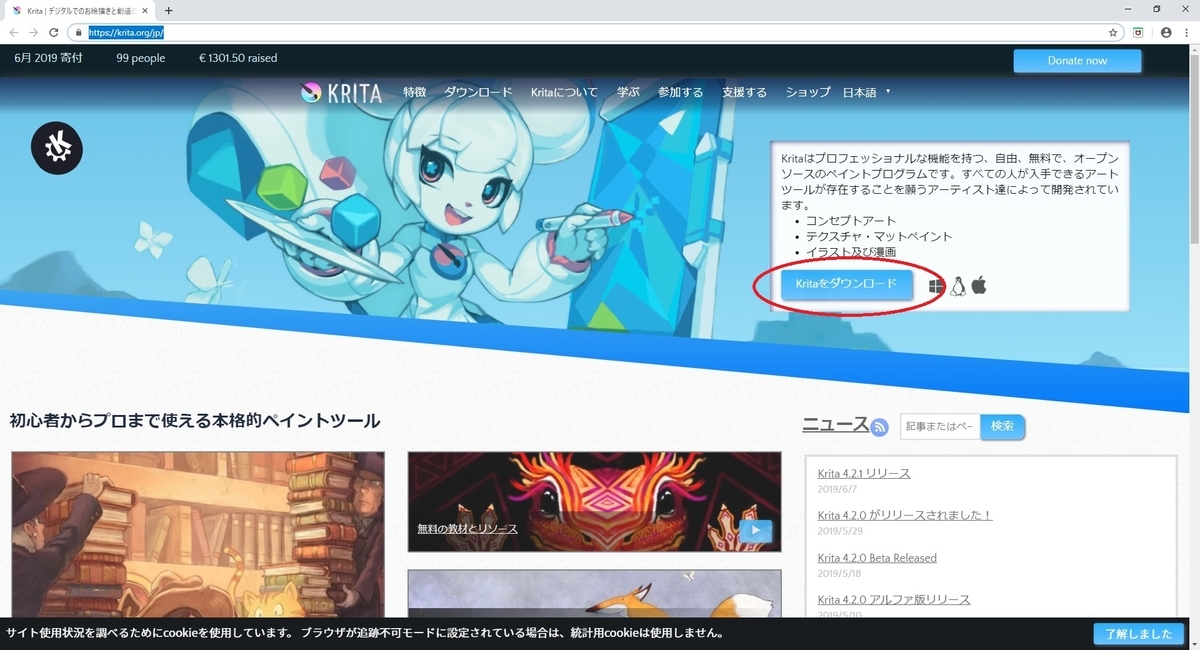1200x650 pixels.
Task: Click the Kritaをダウンロード button
Action: point(845,285)
